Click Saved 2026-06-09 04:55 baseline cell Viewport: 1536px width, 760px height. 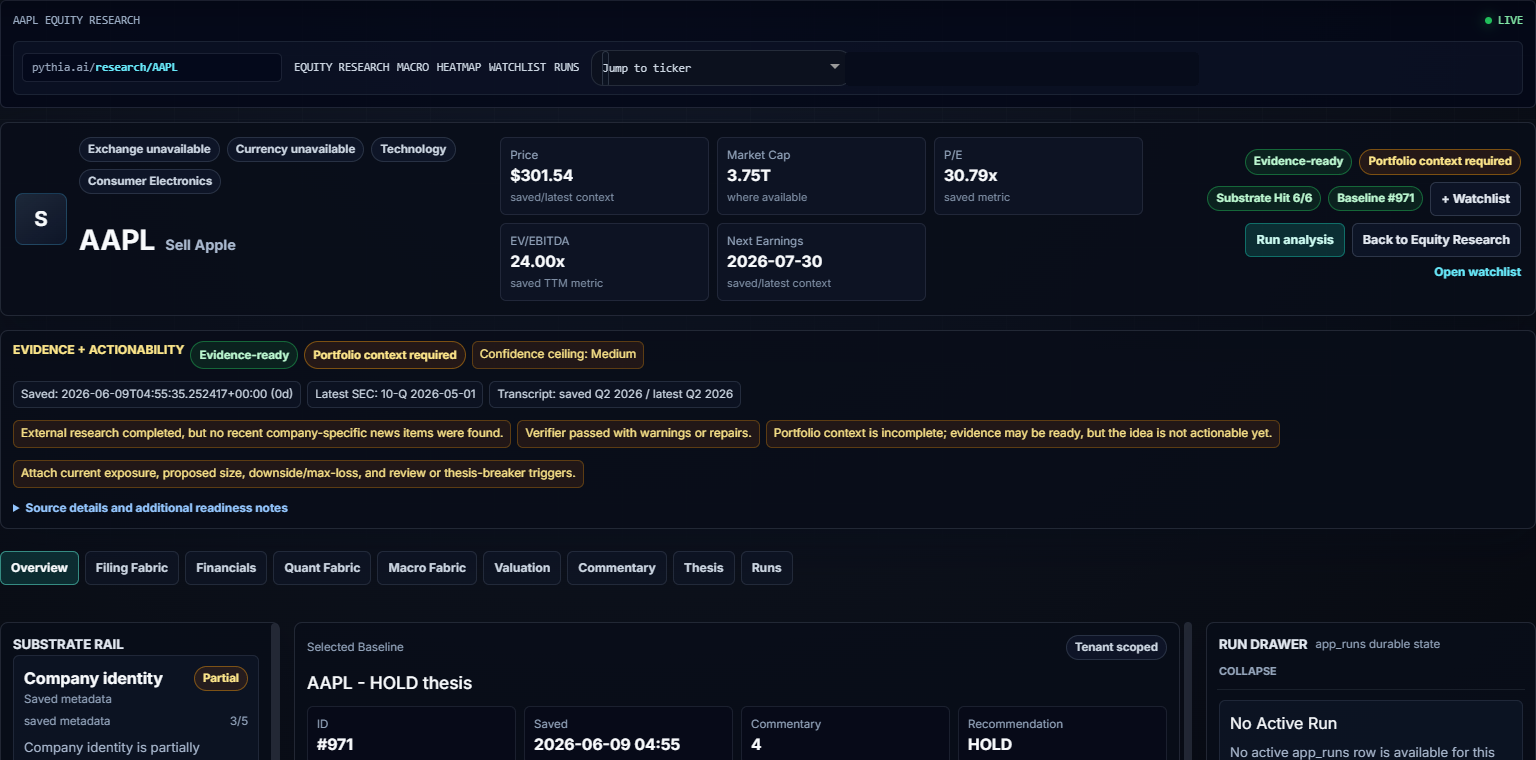pos(628,735)
